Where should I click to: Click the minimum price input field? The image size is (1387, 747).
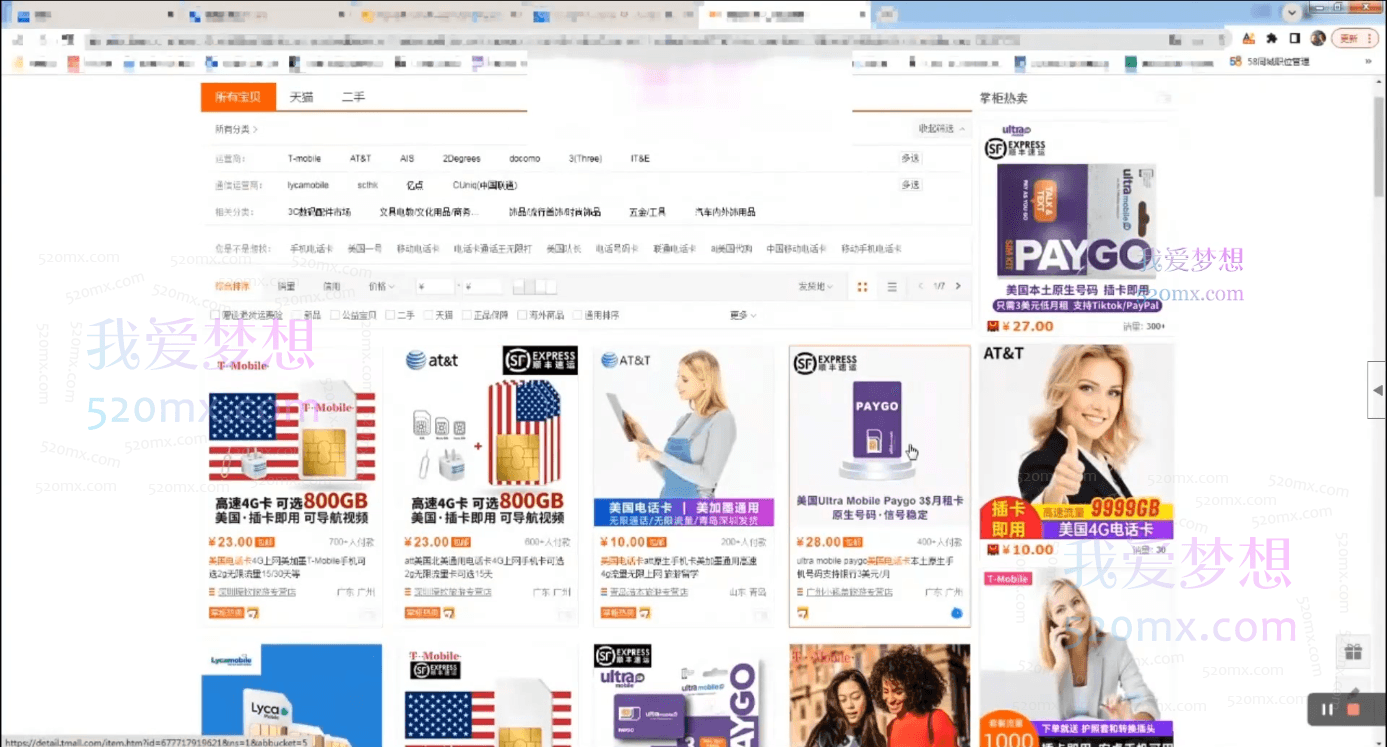pos(437,286)
